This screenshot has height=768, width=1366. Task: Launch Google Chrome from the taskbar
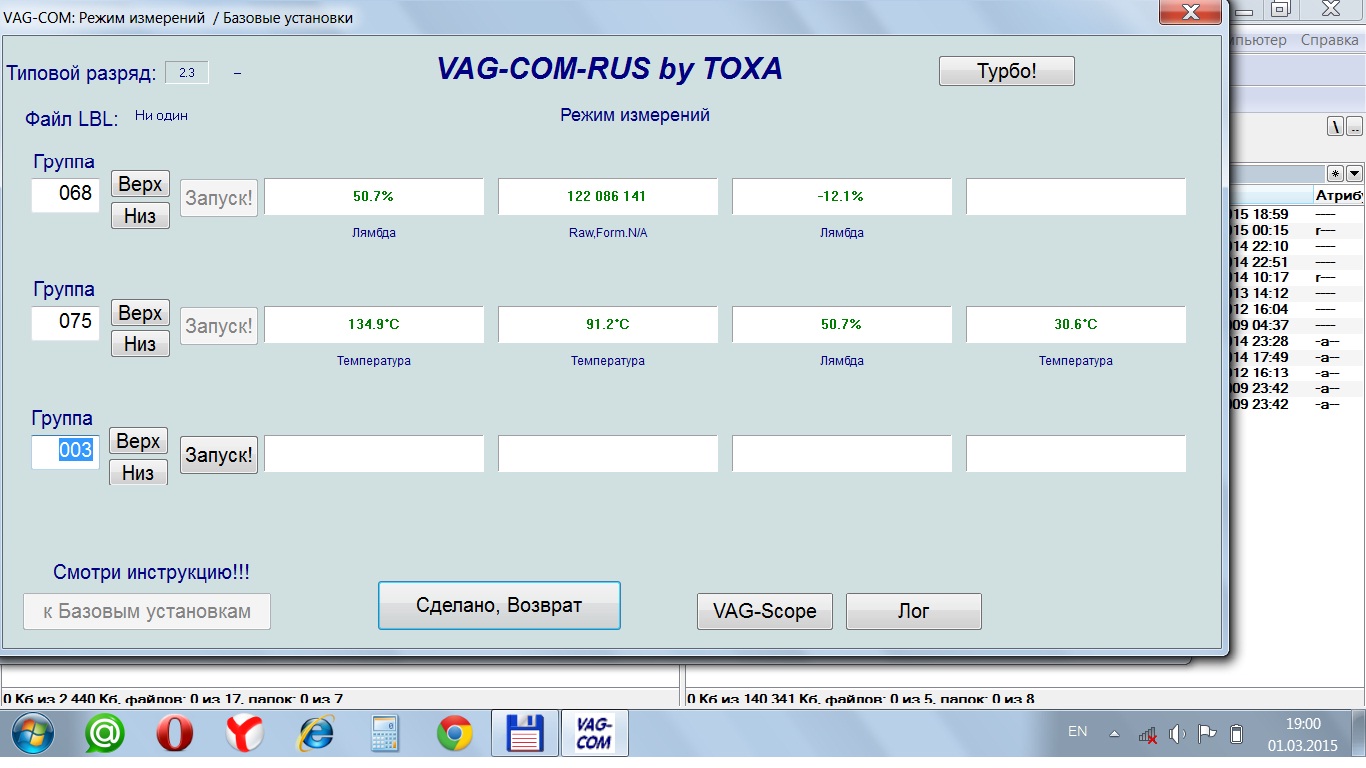[x=454, y=735]
